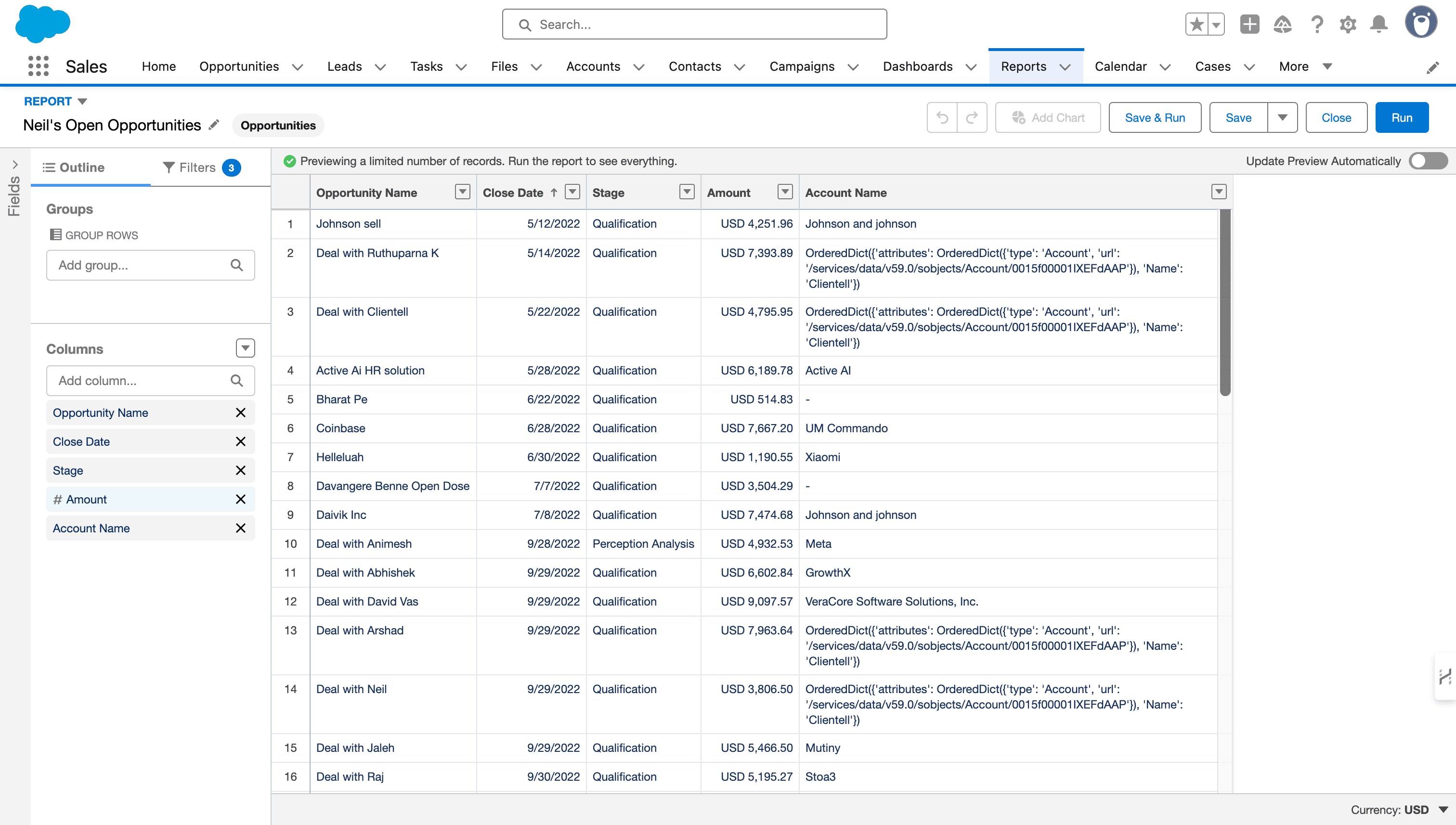
Task: Remove the Opportunity Name column
Action: (x=240, y=412)
